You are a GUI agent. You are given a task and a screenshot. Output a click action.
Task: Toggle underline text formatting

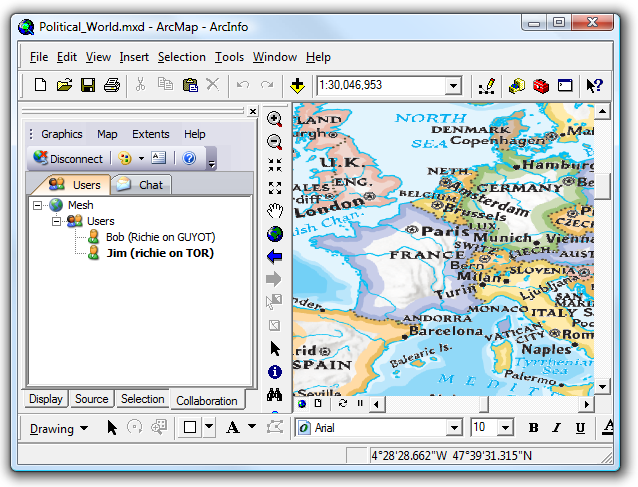(580, 428)
